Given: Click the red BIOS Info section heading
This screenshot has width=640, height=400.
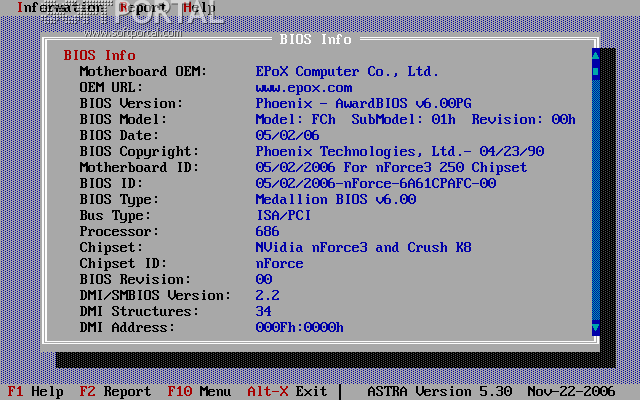Looking at the screenshot, I should tap(100, 55).
